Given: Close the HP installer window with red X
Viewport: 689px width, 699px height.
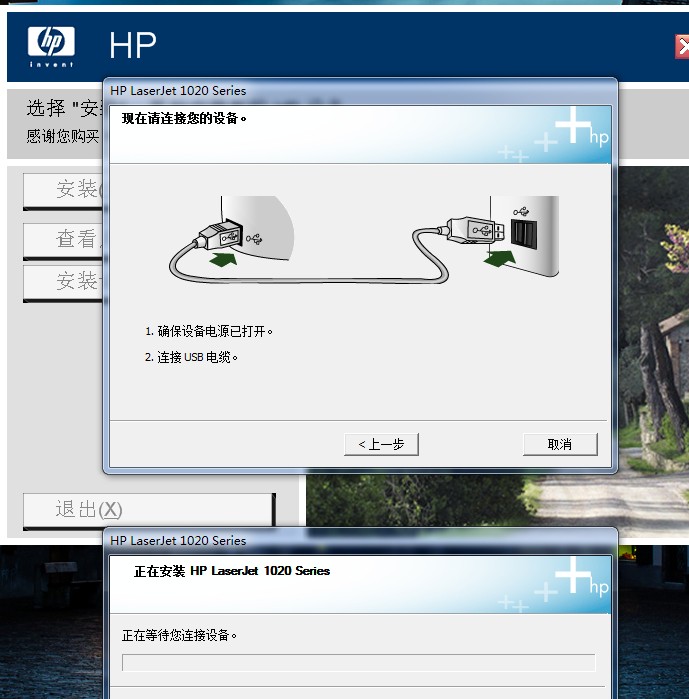Looking at the screenshot, I should tap(682, 46).
